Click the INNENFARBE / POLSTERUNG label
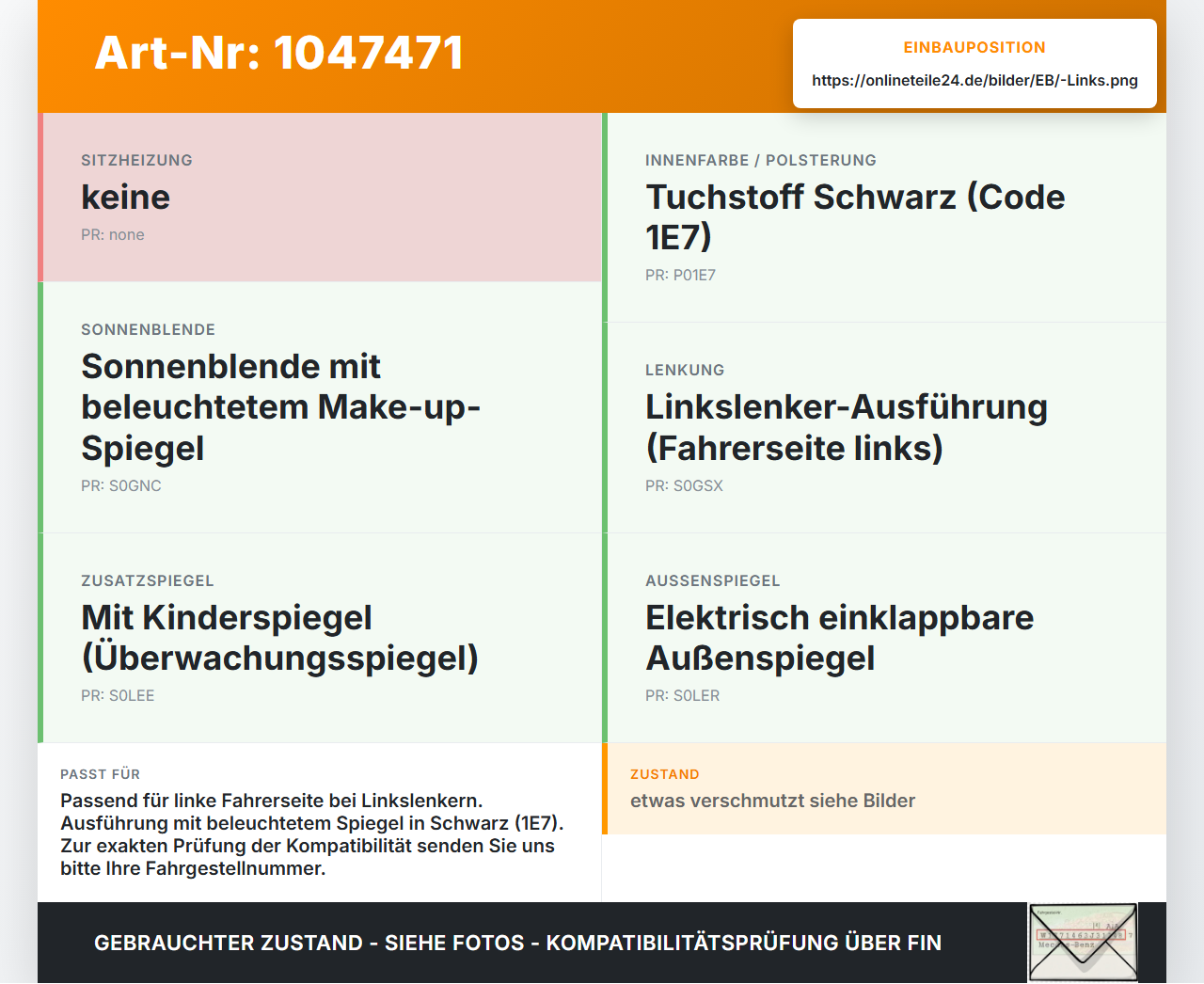 761,160
